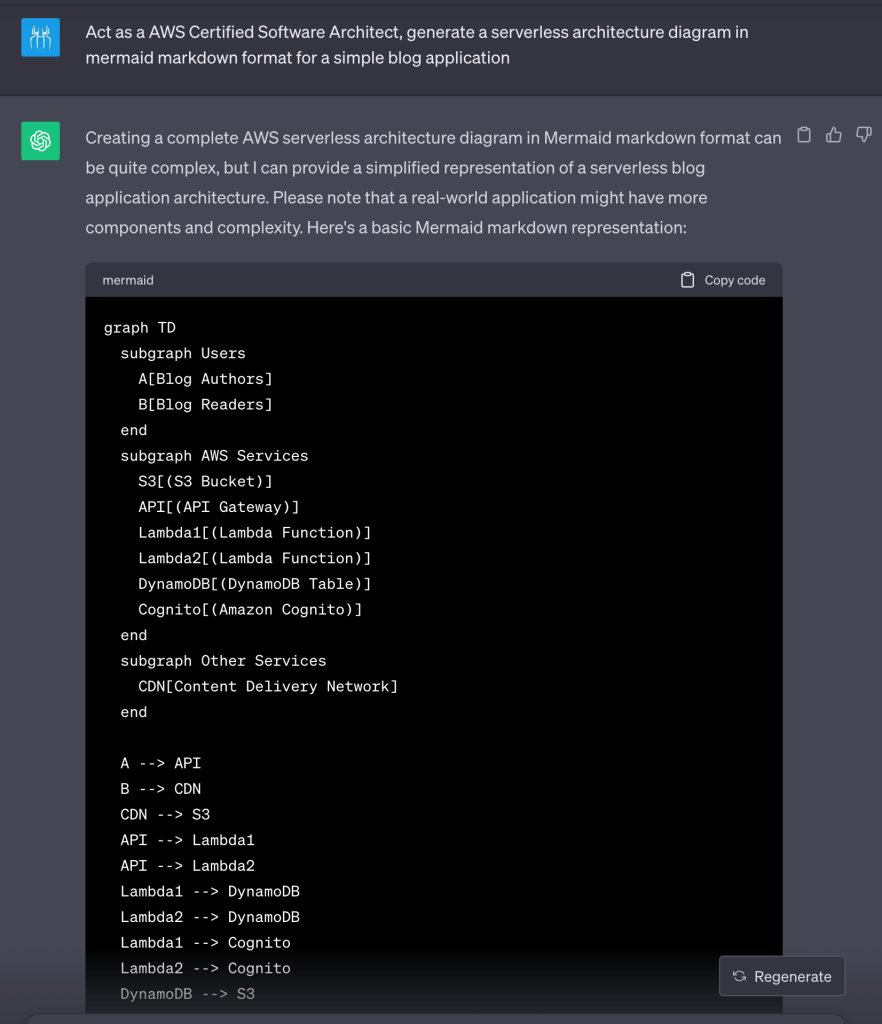Click the thumbs down feedback icon
Image resolution: width=882 pixels, height=1024 pixels.
pos(864,135)
